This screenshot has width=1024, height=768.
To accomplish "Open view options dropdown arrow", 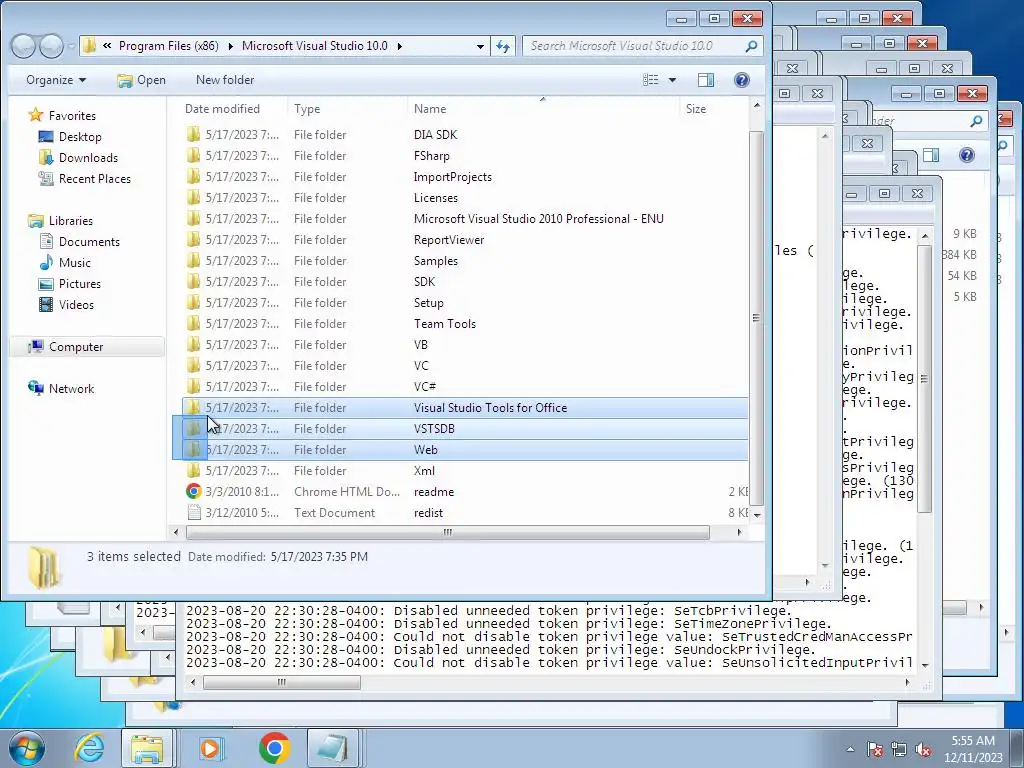I will pyautogui.click(x=672, y=80).
